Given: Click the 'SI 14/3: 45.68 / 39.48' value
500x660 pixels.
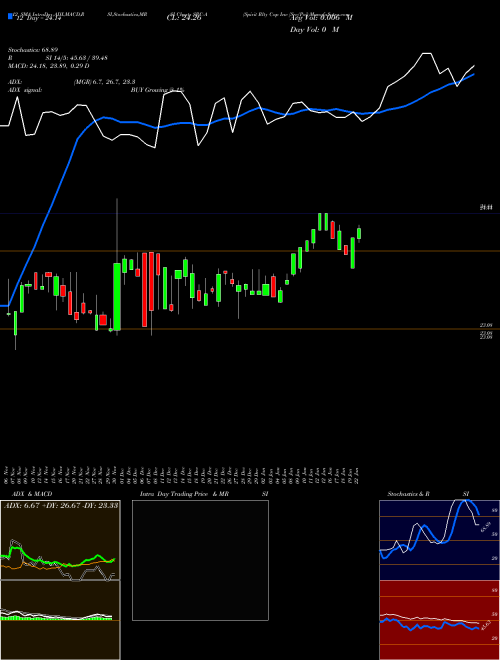Looking at the screenshot, I should [x=77, y=58].
